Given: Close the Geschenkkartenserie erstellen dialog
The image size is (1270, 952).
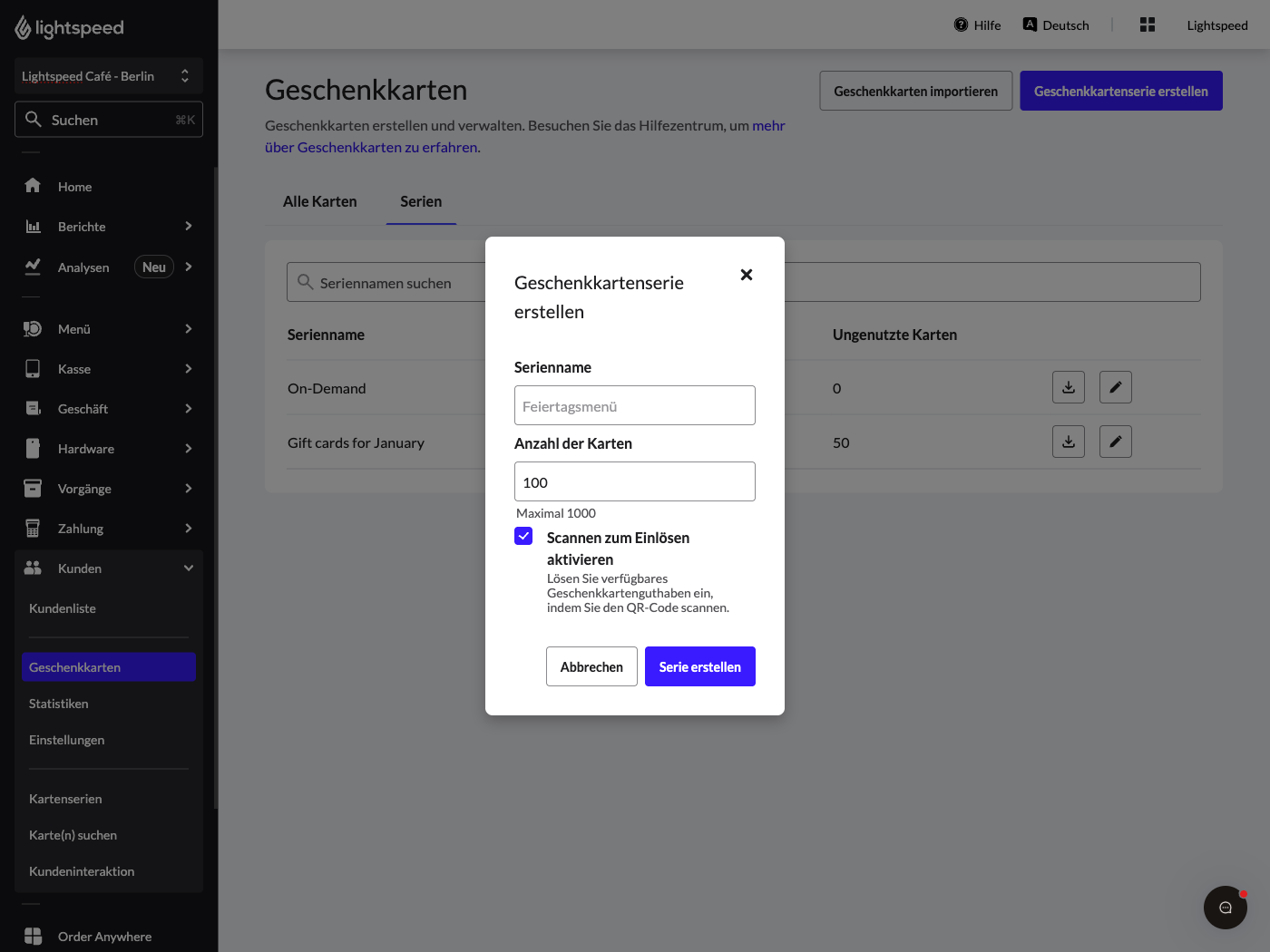Looking at the screenshot, I should tap(747, 275).
